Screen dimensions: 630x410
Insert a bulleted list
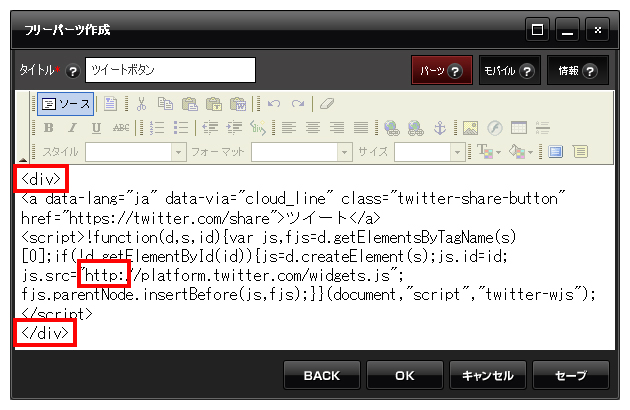click(x=181, y=128)
